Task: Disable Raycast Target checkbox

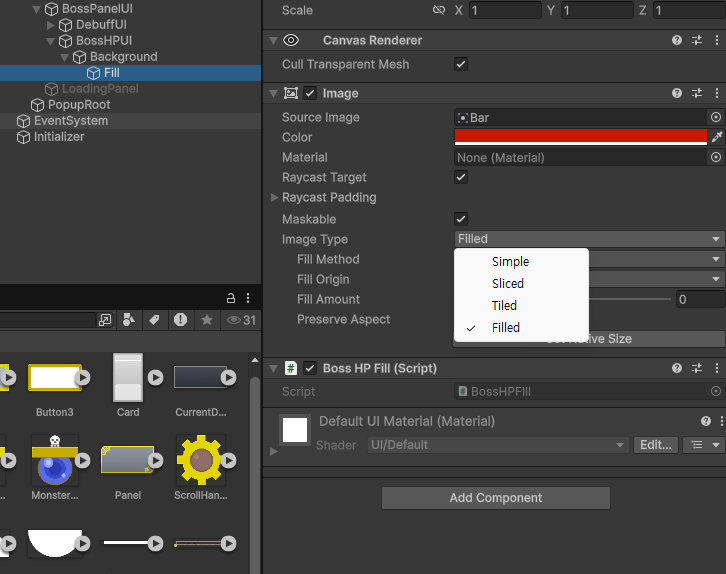Action: point(461,177)
